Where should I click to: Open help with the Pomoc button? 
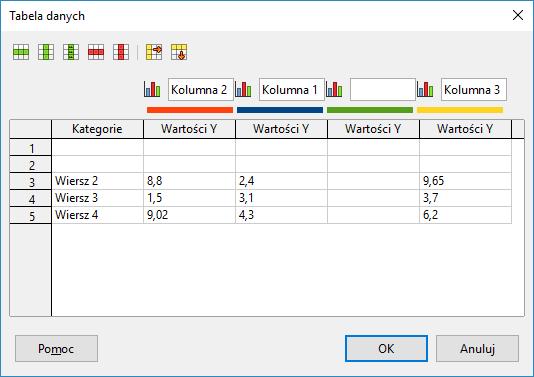[56, 348]
